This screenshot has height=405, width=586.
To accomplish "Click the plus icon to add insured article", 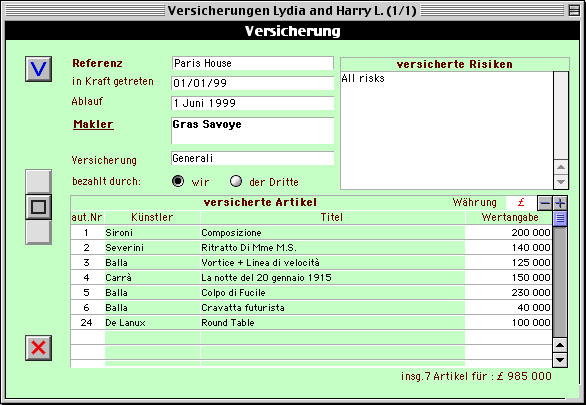I will click(560, 203).
